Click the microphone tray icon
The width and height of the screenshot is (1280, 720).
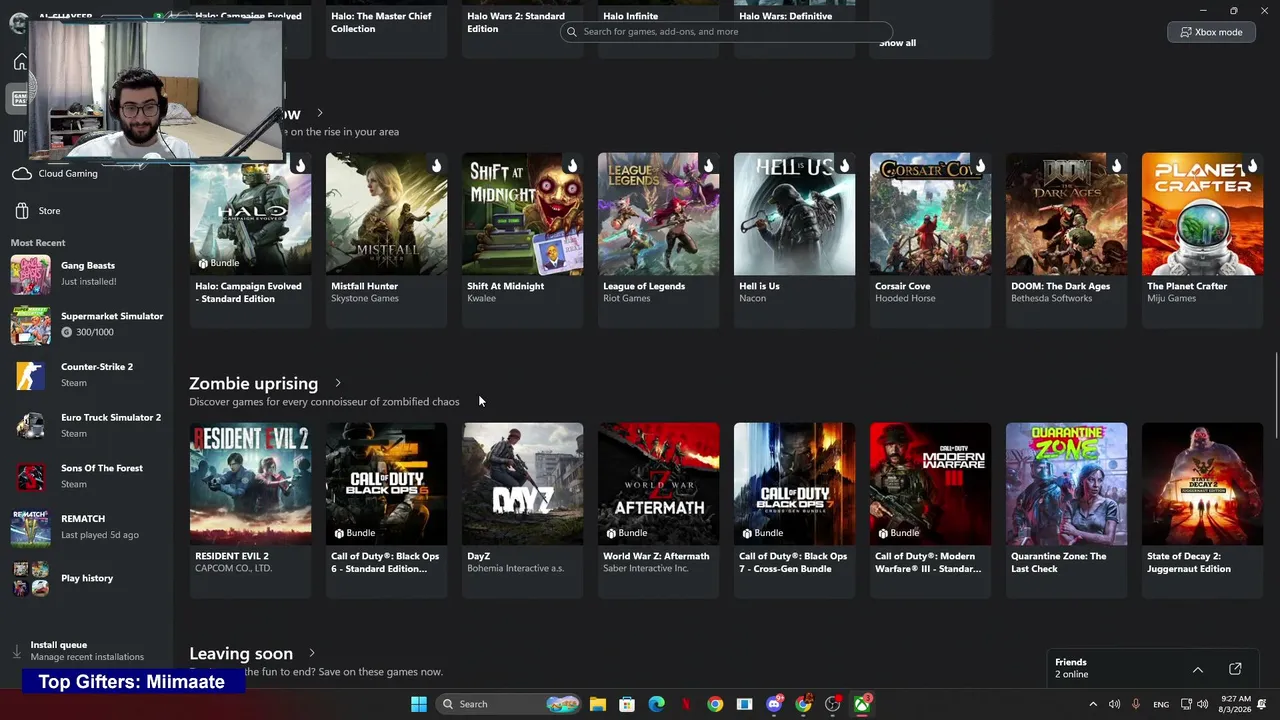[x=1136, y=704]
